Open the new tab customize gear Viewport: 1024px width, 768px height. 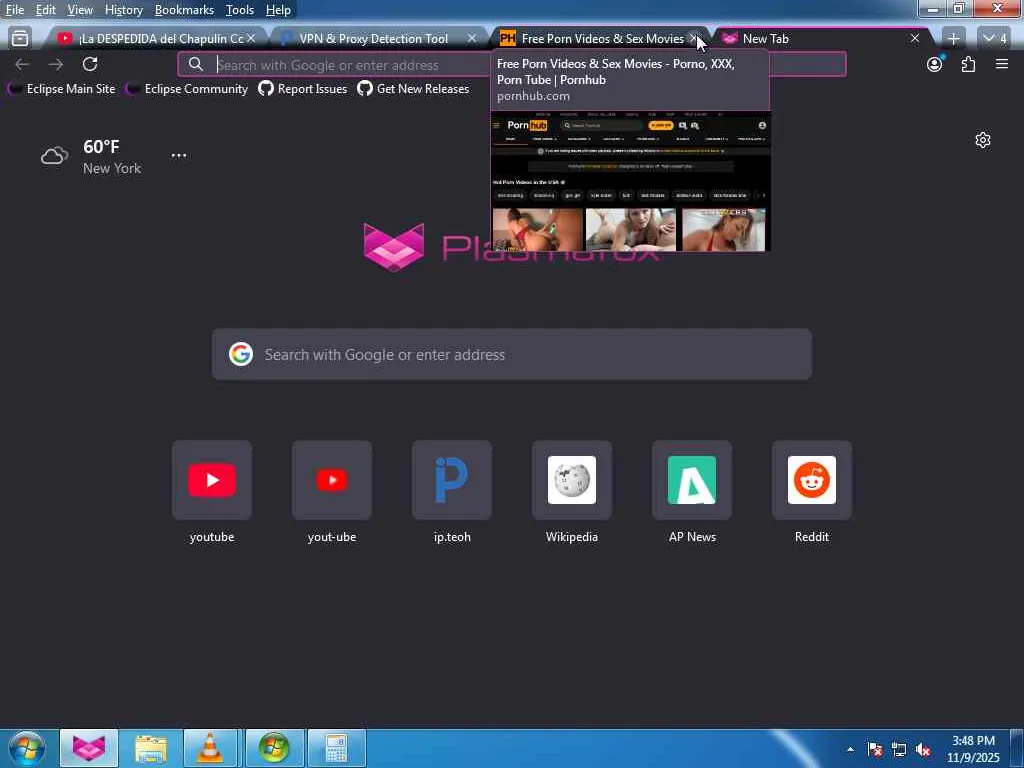[x=983, y=140]
